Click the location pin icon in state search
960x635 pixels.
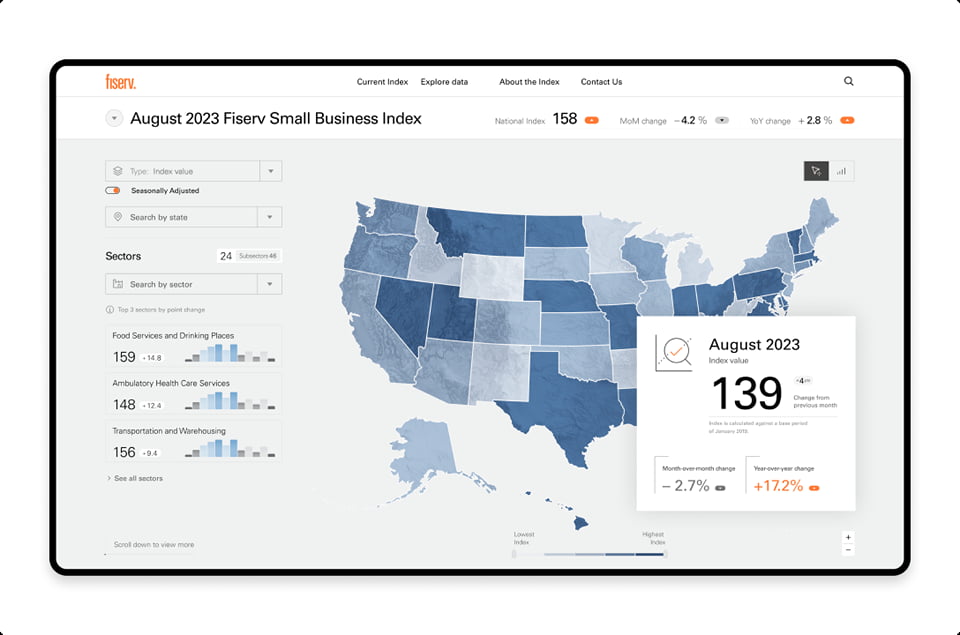pos(118,217)
